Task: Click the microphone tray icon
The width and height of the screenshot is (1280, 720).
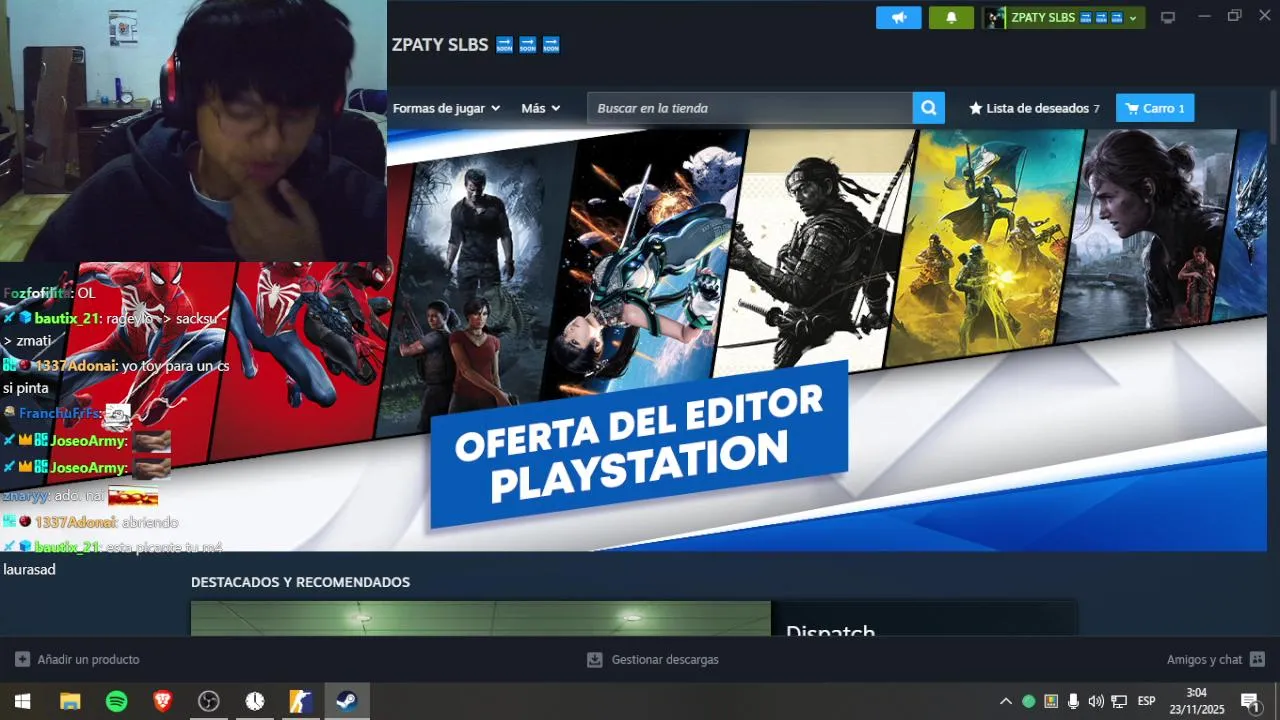Action: (1073, 701)
